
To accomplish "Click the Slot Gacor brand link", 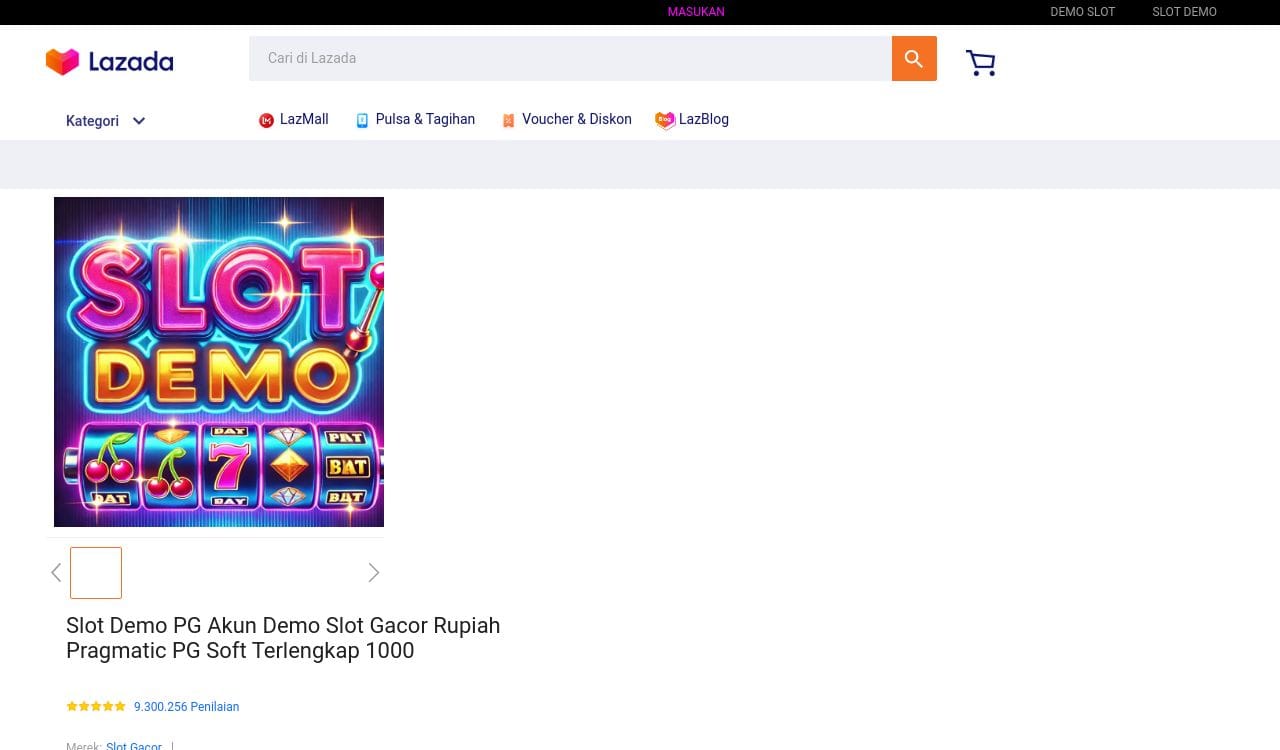I will [x=134, y=746].
